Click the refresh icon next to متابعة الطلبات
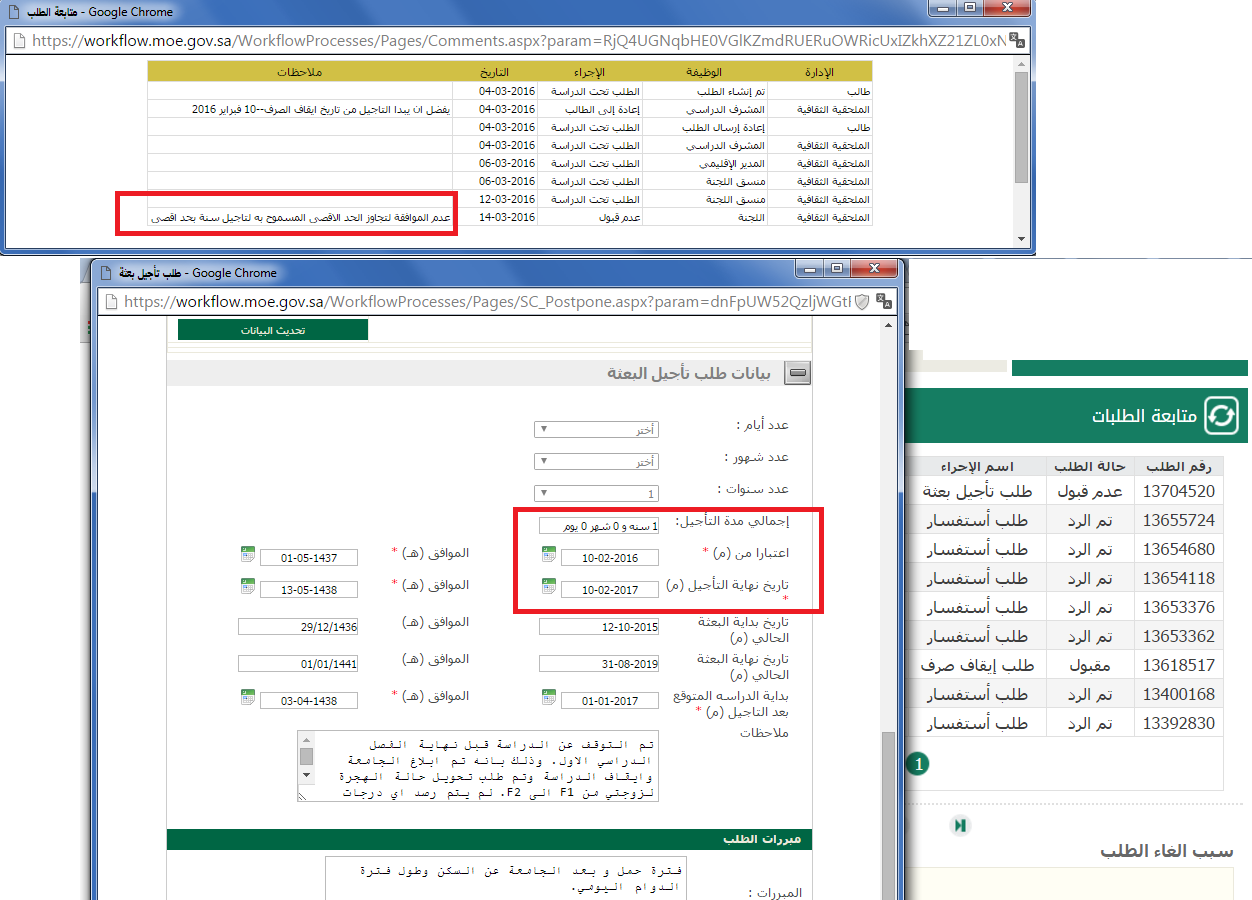The width and height of the screenshot is (1252, 900). 1221,416
